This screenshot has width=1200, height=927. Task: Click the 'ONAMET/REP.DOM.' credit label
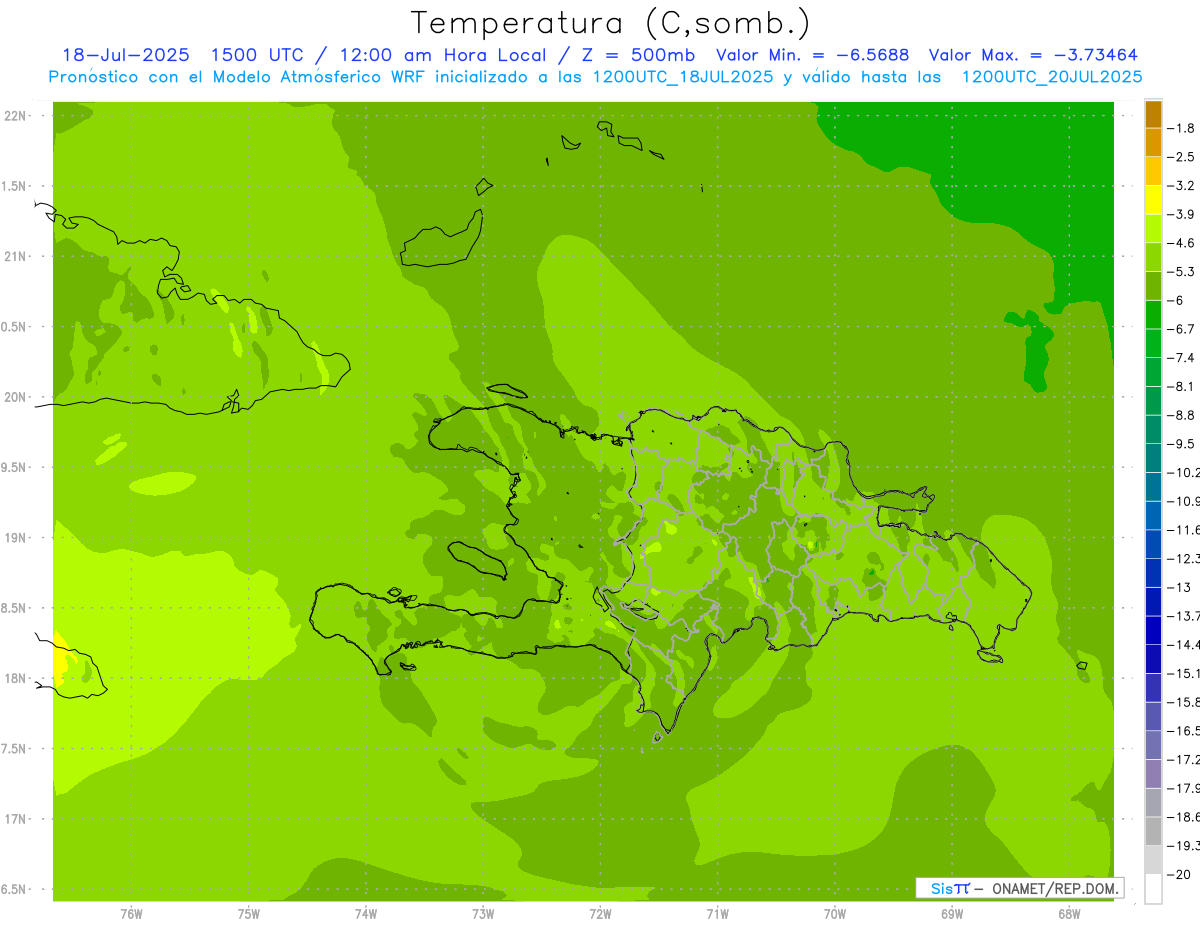click(x=1056, y=888)
